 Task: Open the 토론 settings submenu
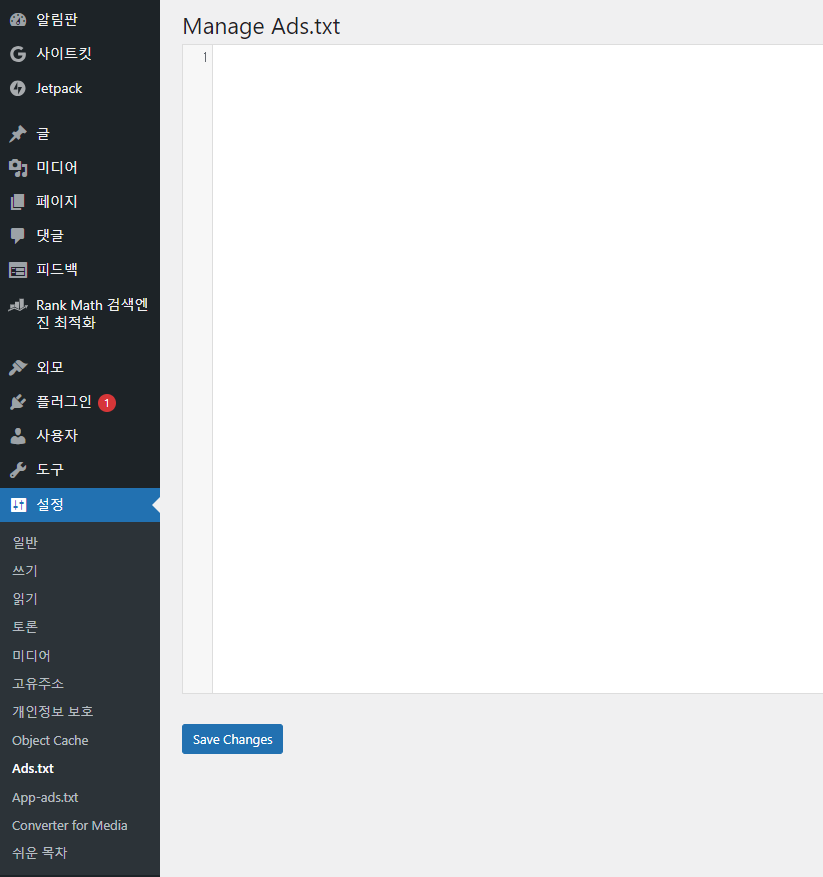(x=25, y=627)
